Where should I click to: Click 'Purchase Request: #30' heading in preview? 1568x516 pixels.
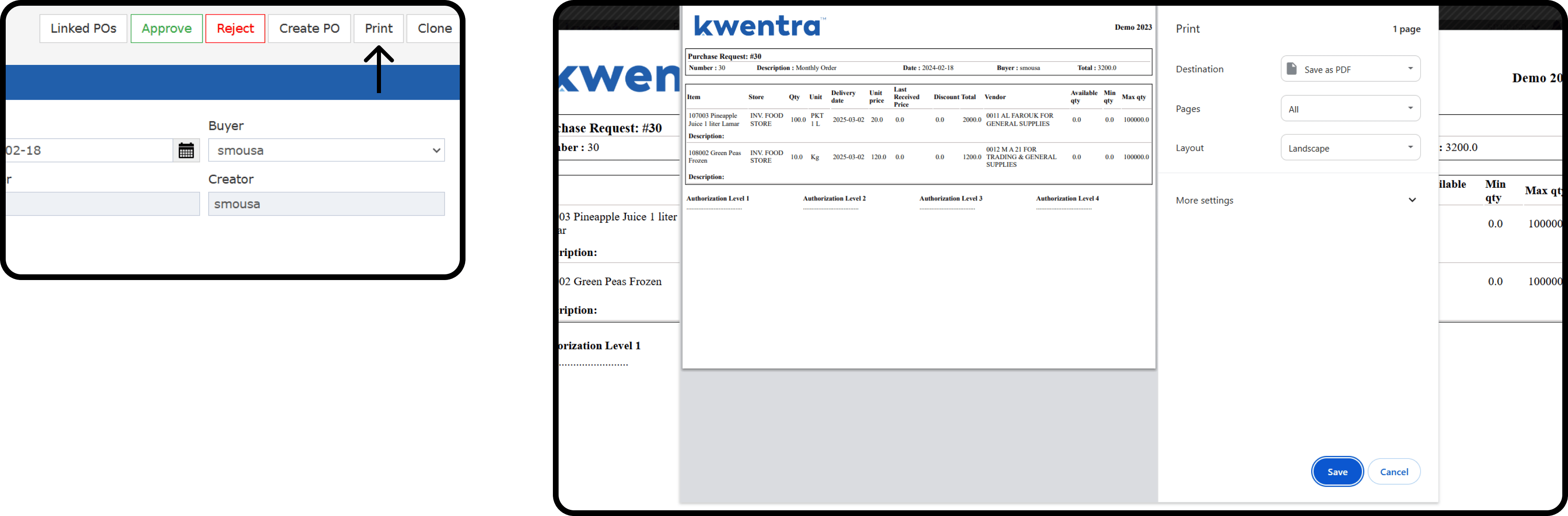tap(724, 56)
